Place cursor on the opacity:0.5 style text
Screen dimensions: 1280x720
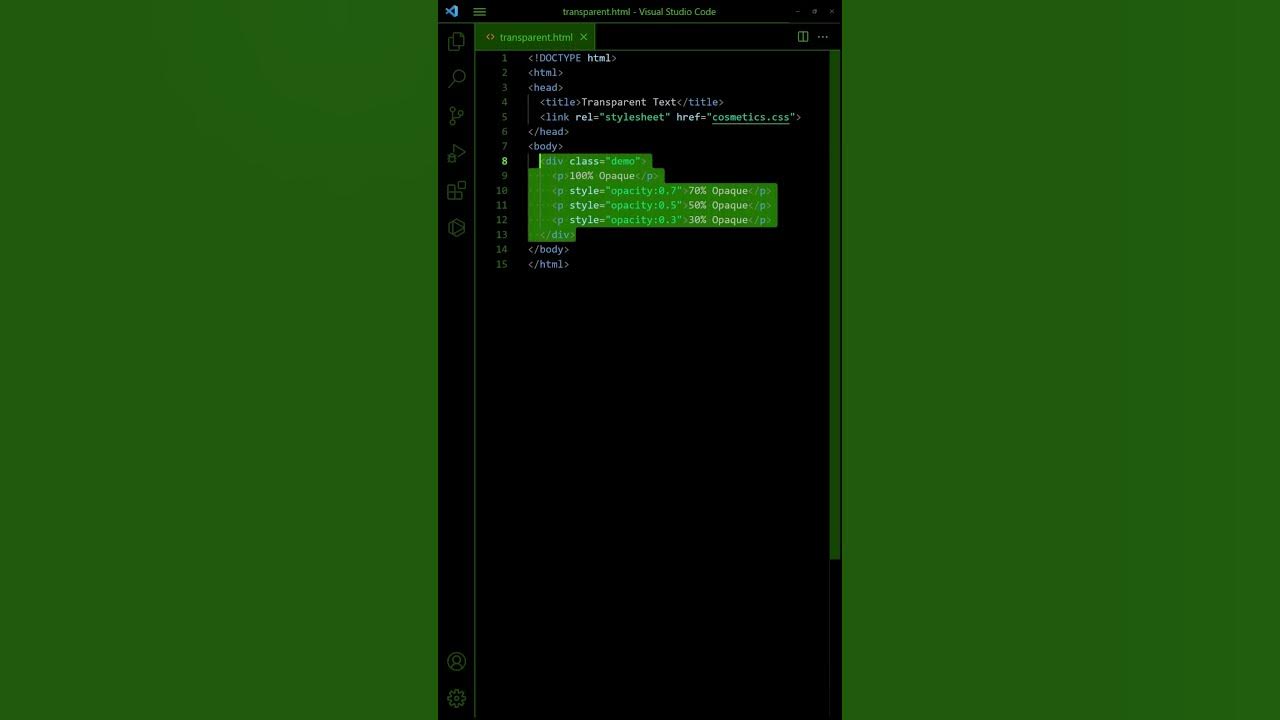click(x=645, y=205)
